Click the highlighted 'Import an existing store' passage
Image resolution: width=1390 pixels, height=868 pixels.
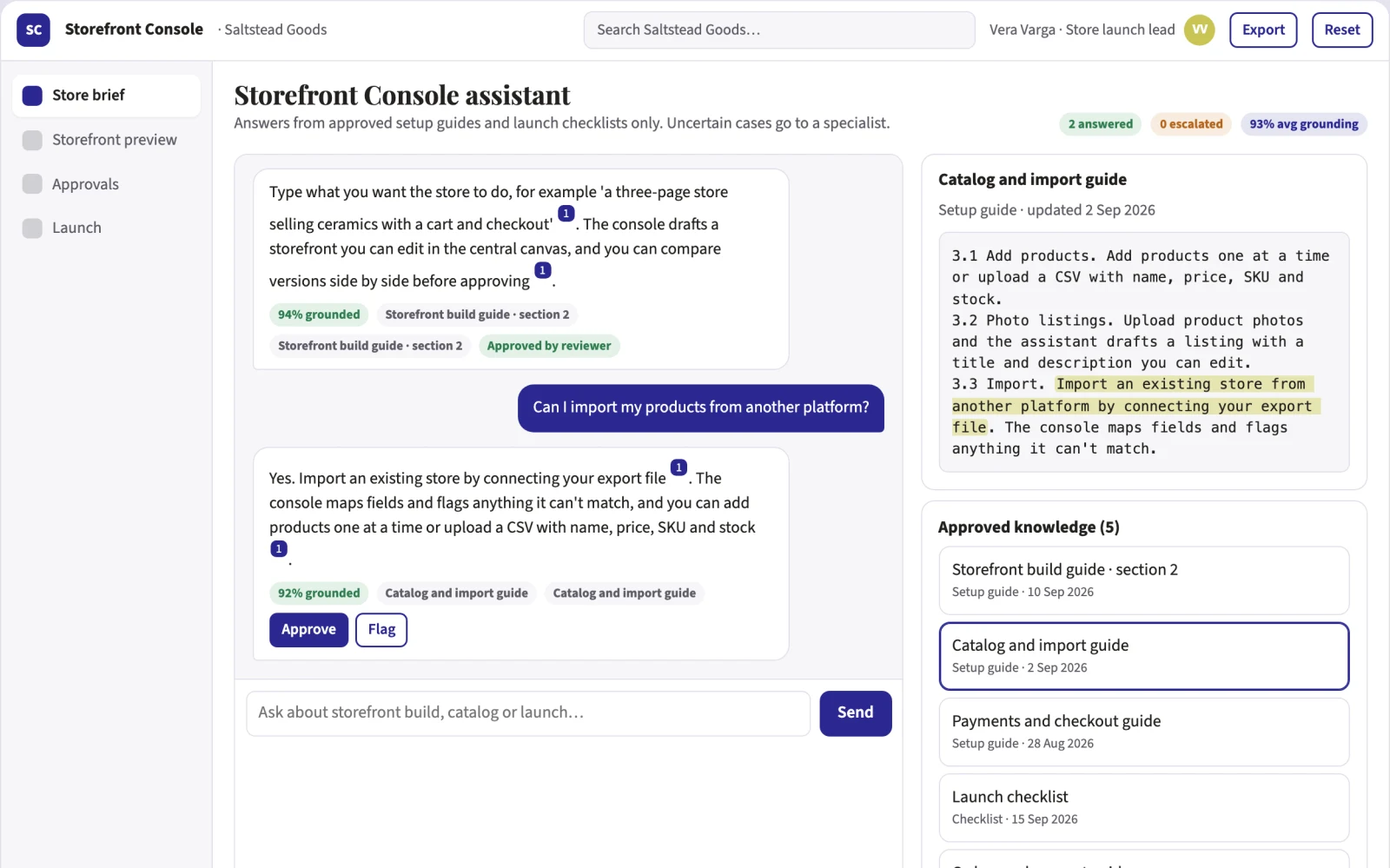1136,406
